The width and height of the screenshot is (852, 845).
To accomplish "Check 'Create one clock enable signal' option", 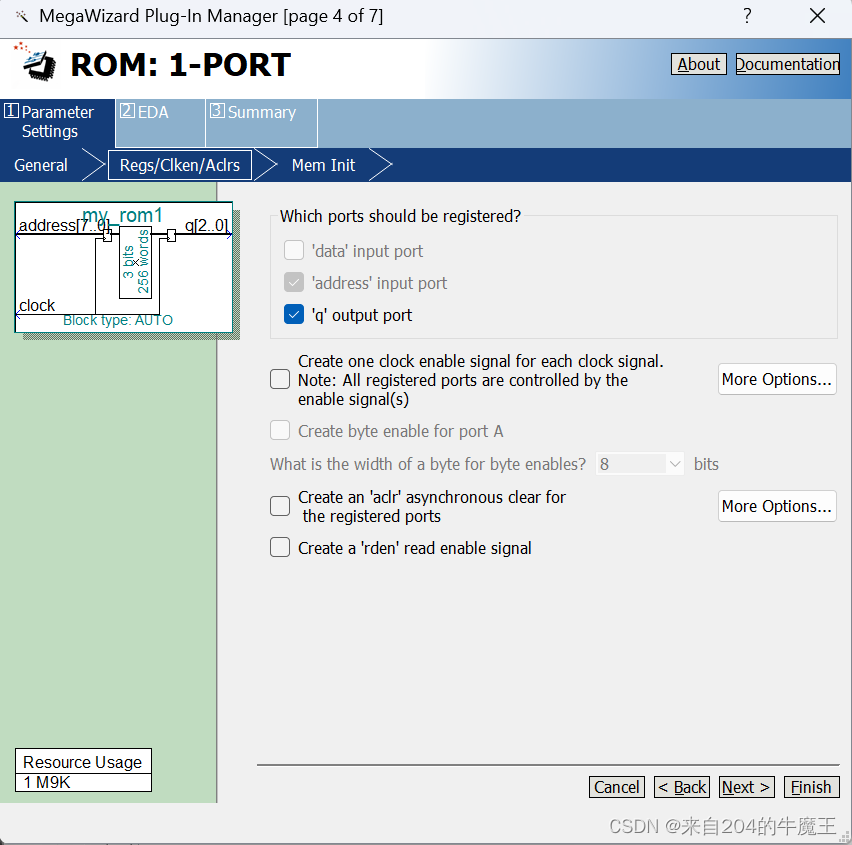I will pos(280,379).
